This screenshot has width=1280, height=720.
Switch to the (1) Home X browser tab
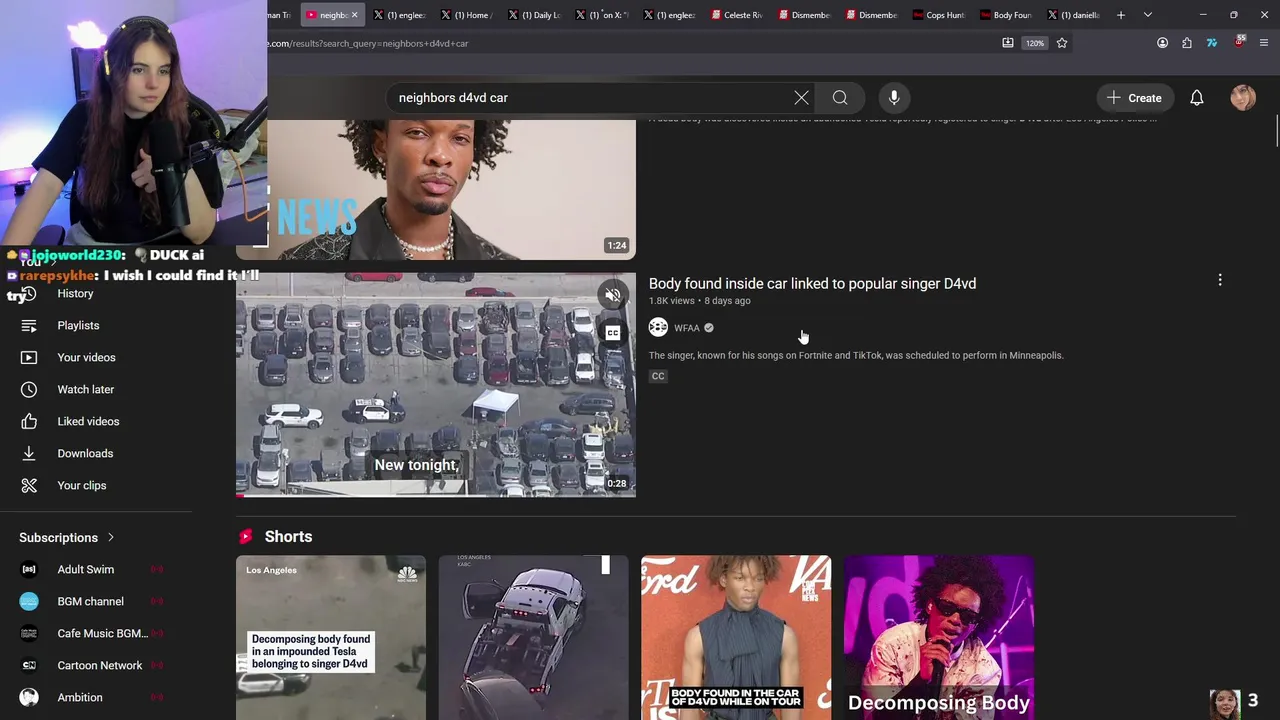tap(467, 15)
